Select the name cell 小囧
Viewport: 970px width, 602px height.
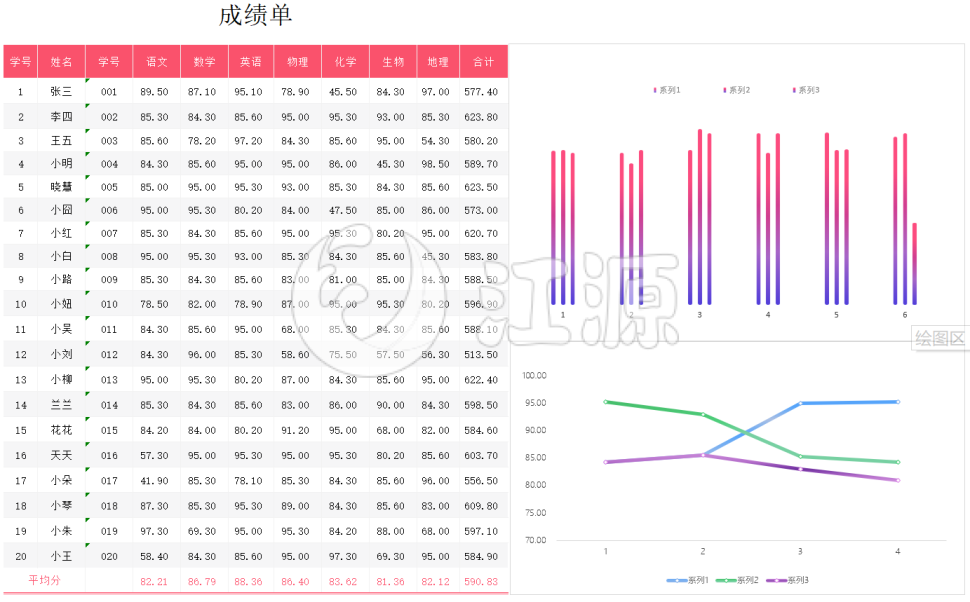coord(61,210)
